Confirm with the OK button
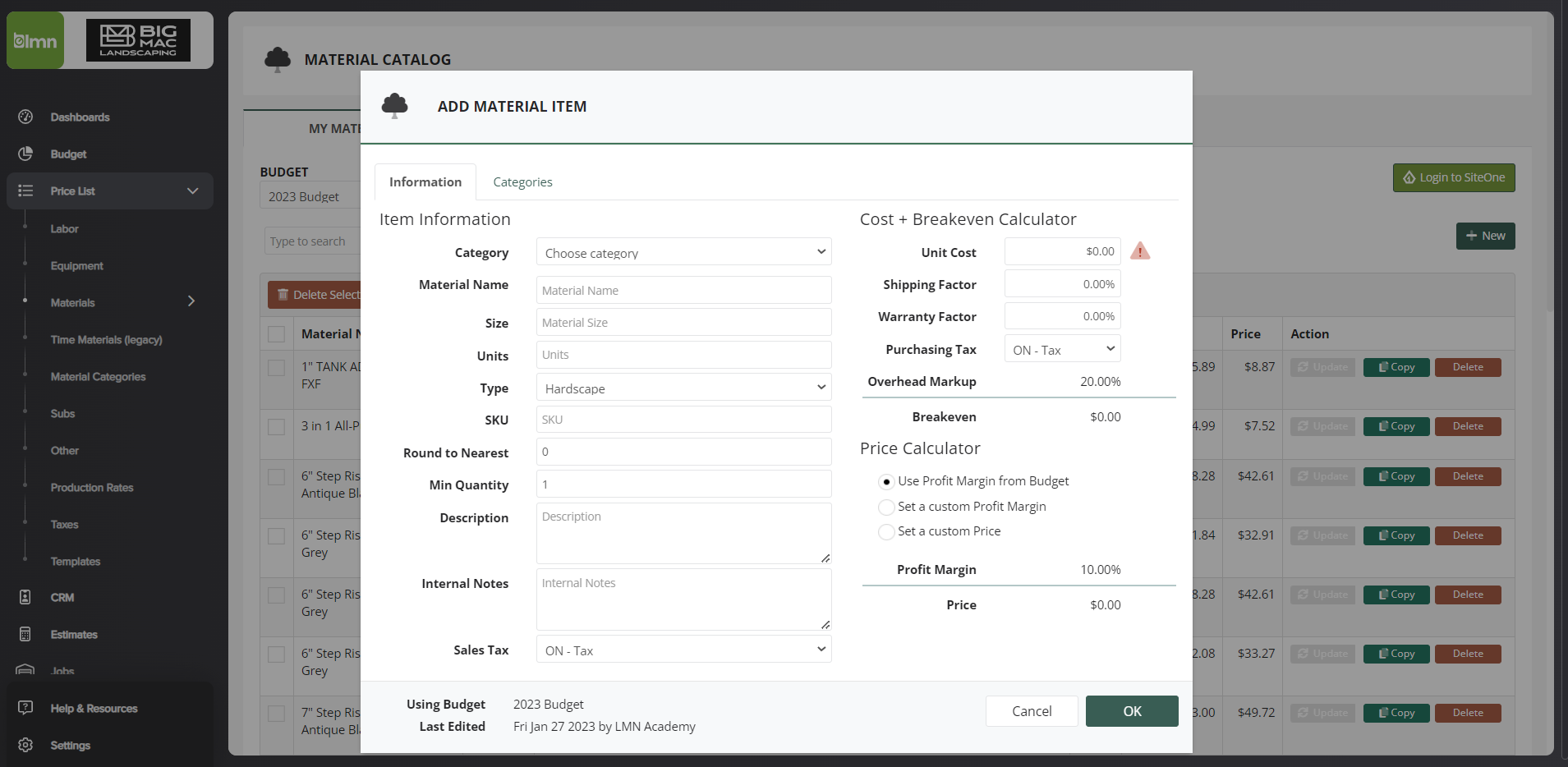Viewport: 1568px width, 767px height. pos(1132,711)
